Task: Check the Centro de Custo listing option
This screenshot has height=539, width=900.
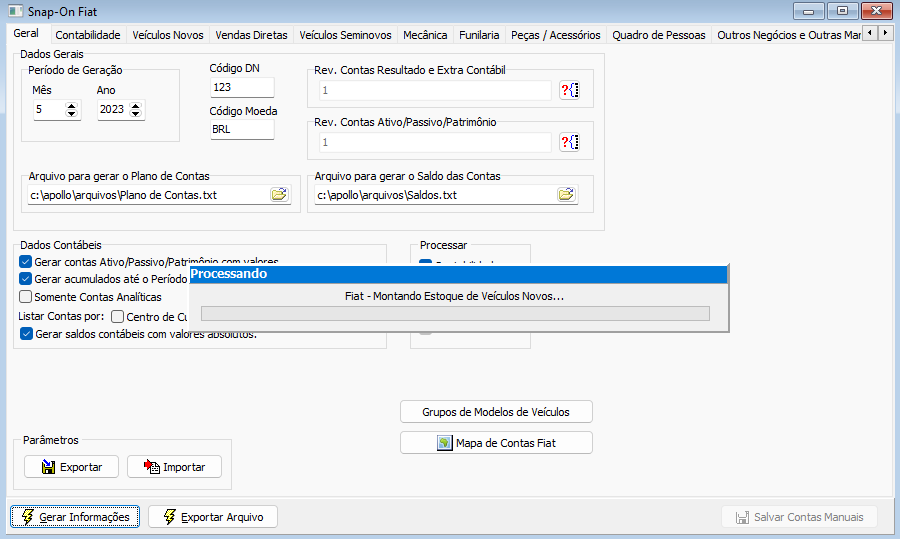Action: pos(118,316)
